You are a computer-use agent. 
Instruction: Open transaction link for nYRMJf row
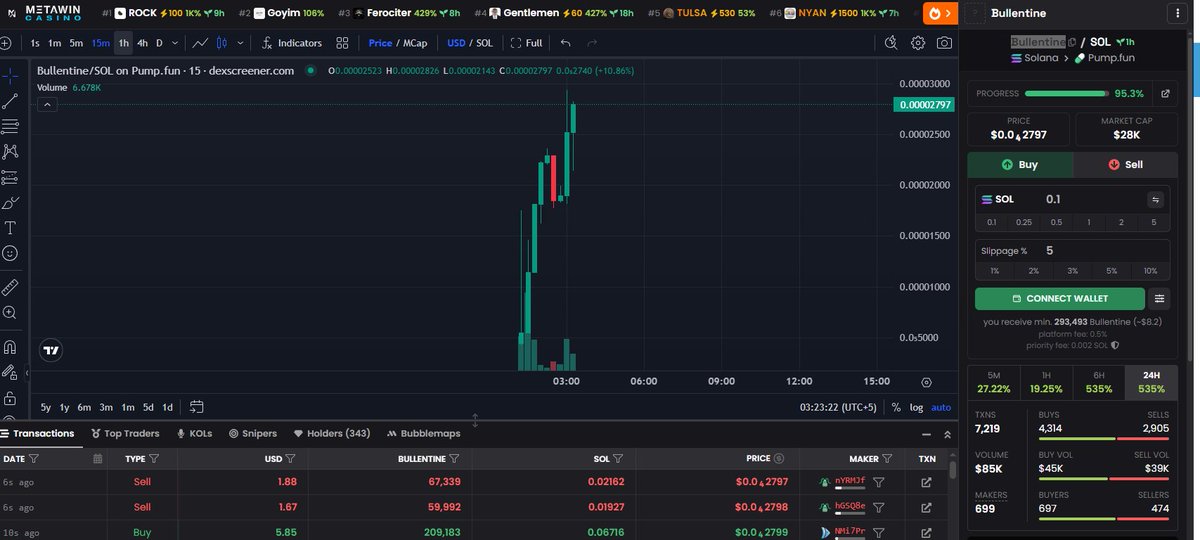[x=926, y=482]
